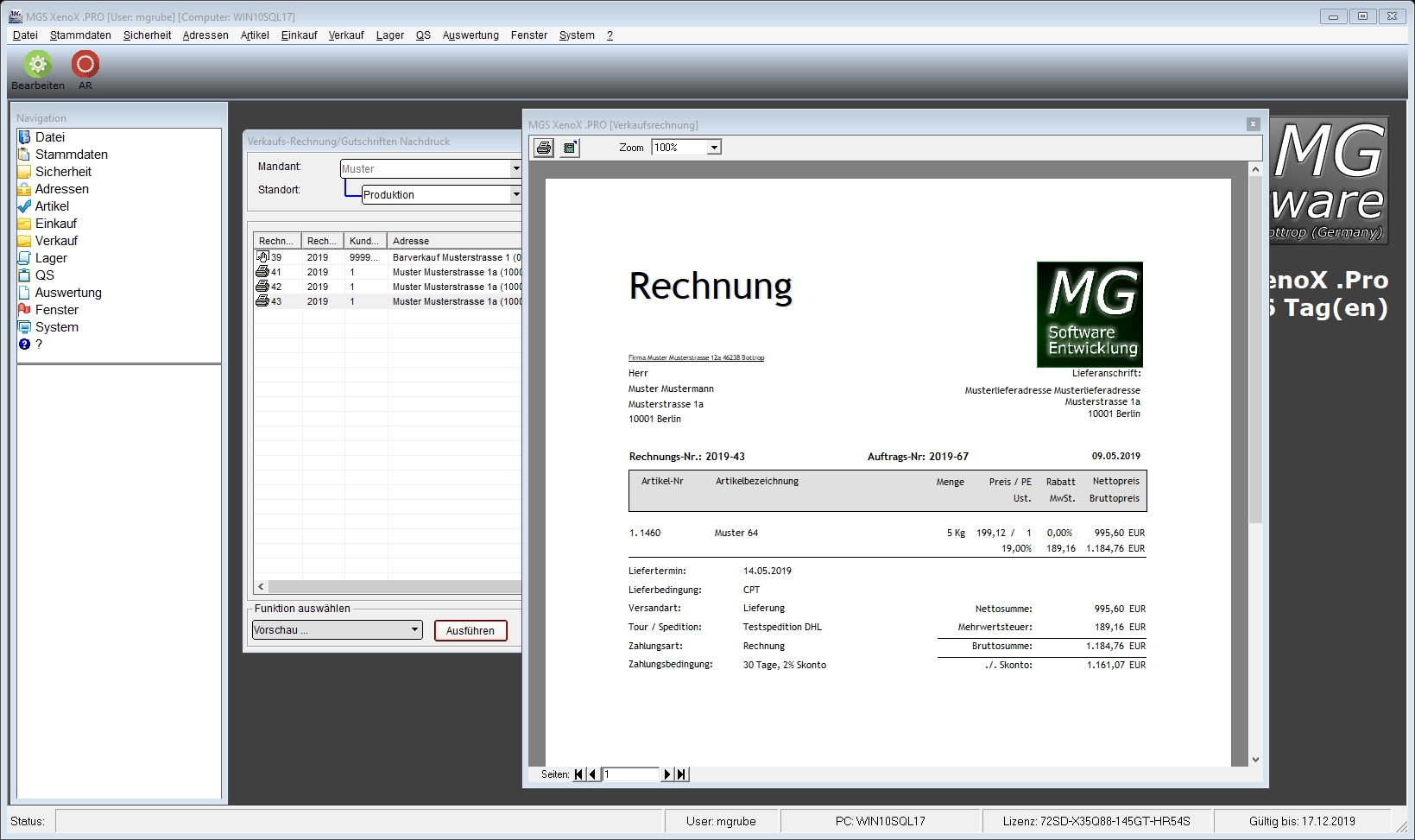This screenshot has width=1415, height=840.
Task: Go to the first page of preview
Action: [578, 774]
